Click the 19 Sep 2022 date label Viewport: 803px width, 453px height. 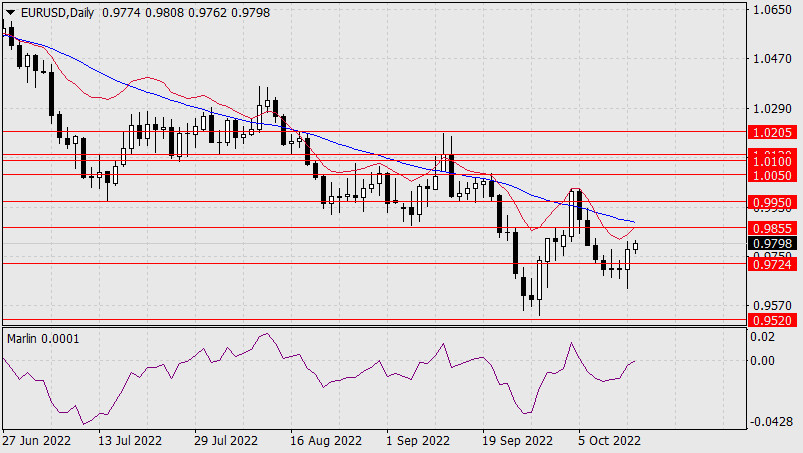517,441
